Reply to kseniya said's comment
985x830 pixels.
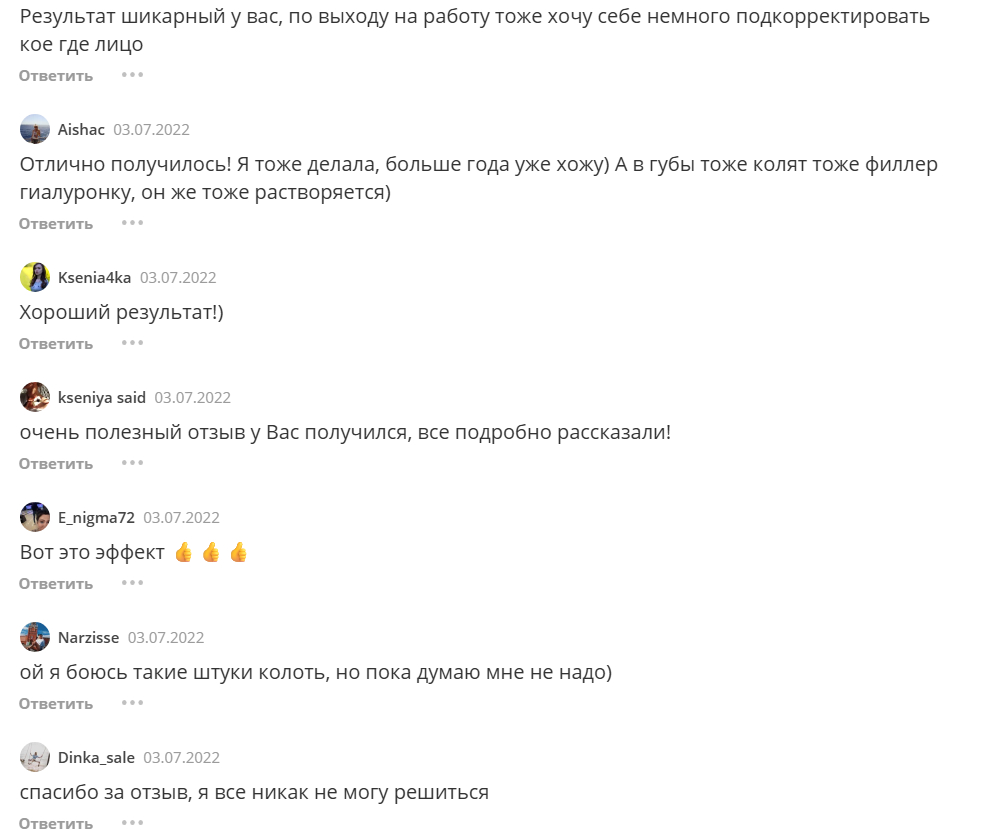(56, 464)
